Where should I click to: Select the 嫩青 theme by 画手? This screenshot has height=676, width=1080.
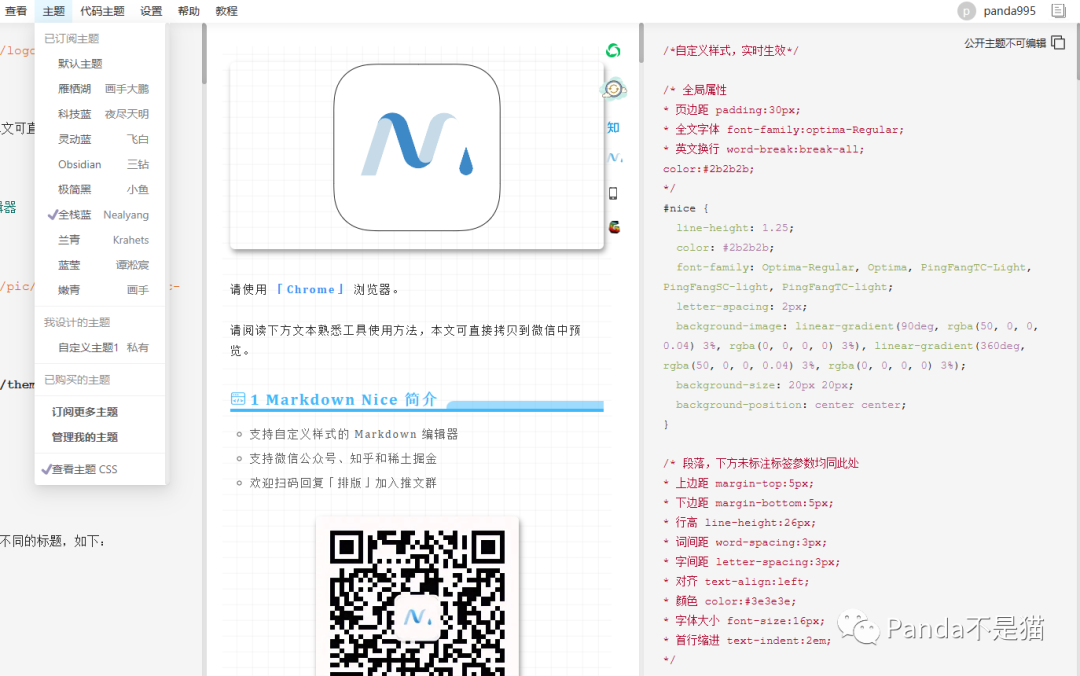coord(101,290)
